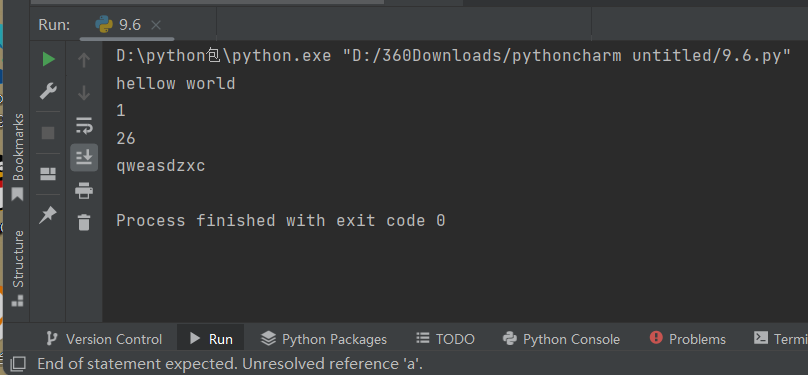Screen dimensions: 808x375
Task: Open the Python Console tab
Action: pos(561,339)
